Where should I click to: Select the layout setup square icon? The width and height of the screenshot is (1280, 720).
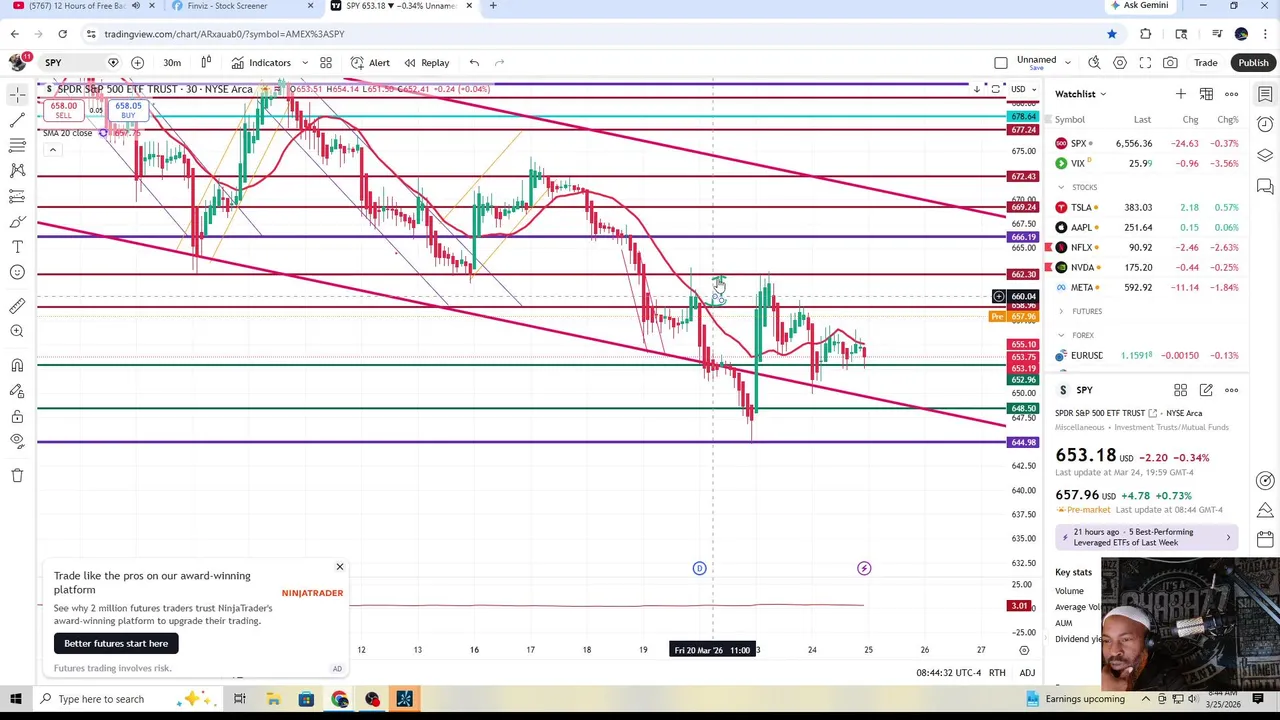click(x=1001, y=62)
